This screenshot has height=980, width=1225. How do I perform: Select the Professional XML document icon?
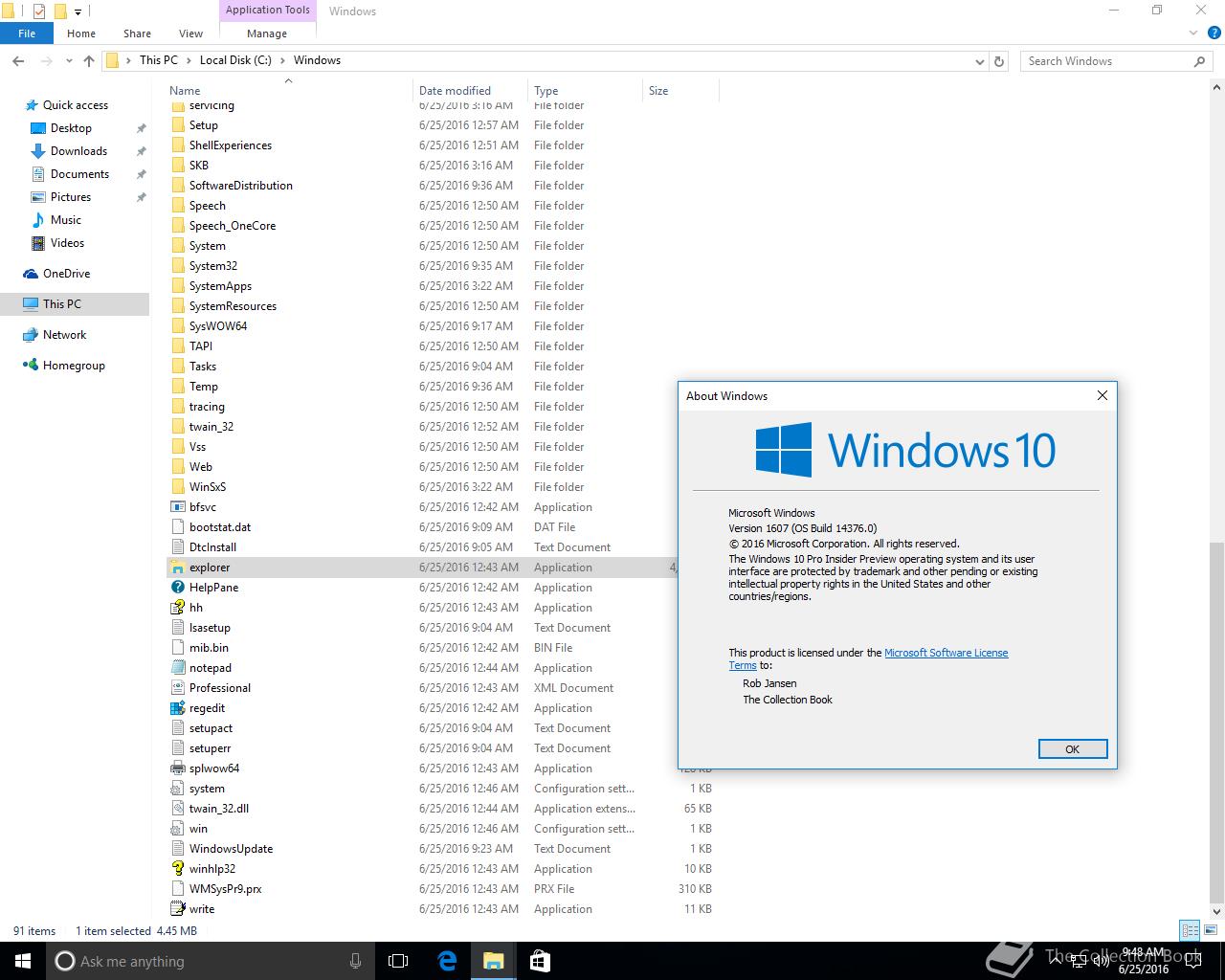[177, 688]
